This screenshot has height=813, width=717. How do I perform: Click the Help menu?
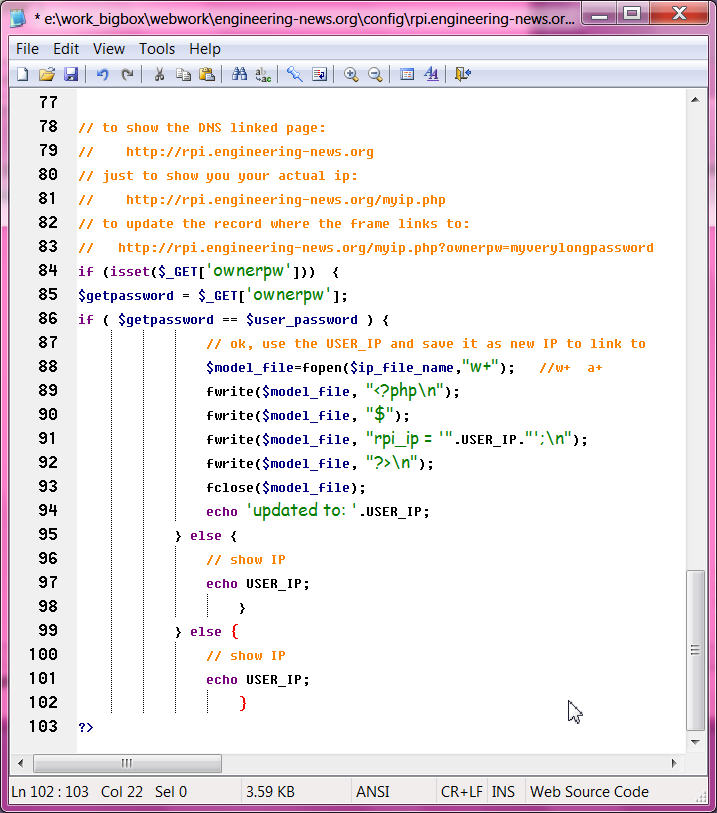pyautogui.click(x=205, y=48)
